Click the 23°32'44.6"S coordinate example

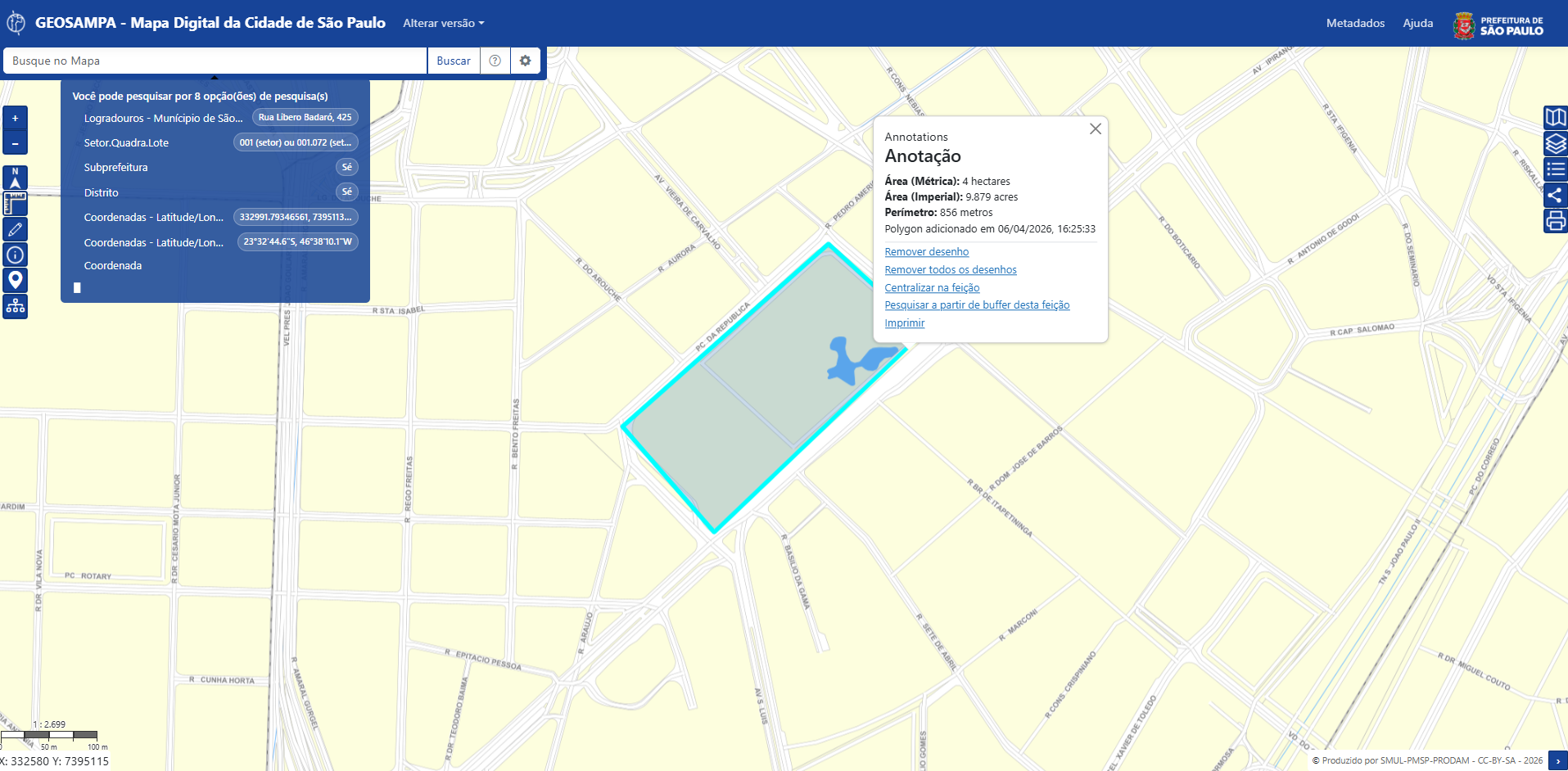click(297, 241)
